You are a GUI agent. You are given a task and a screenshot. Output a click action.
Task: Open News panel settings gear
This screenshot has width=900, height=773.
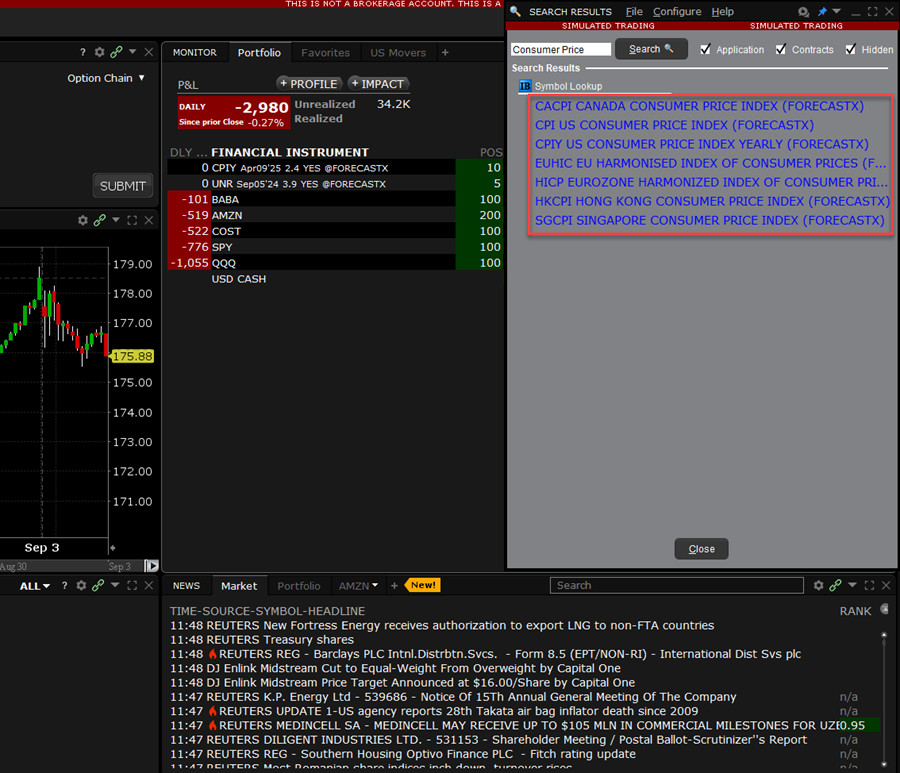click(x=818, y=585)
